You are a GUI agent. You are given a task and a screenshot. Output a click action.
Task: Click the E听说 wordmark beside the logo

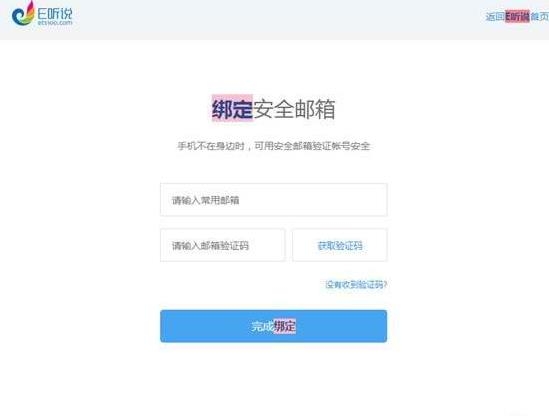click(x=55, y=13)
